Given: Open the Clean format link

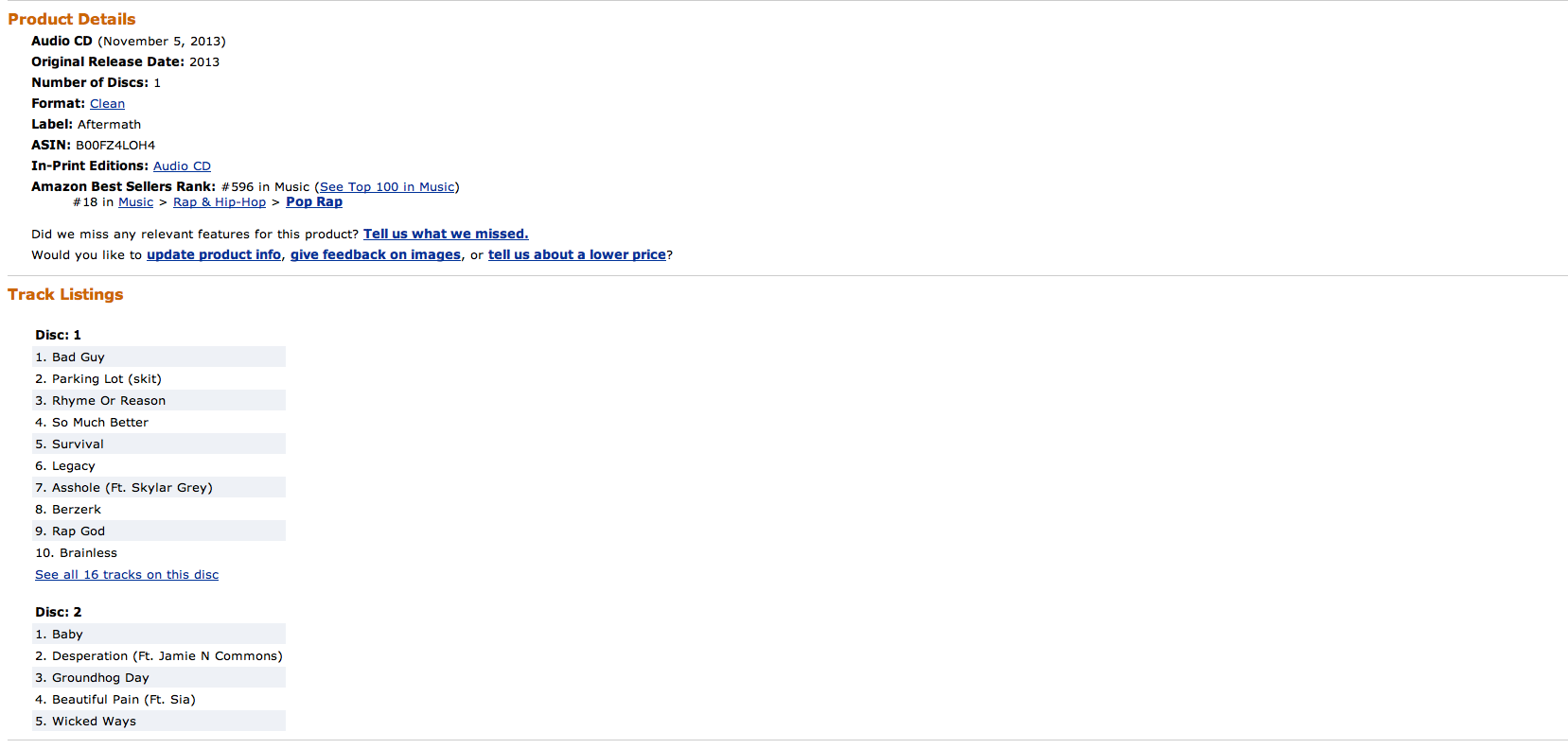Looking at the screenshot, I should [x=107, y=104].
